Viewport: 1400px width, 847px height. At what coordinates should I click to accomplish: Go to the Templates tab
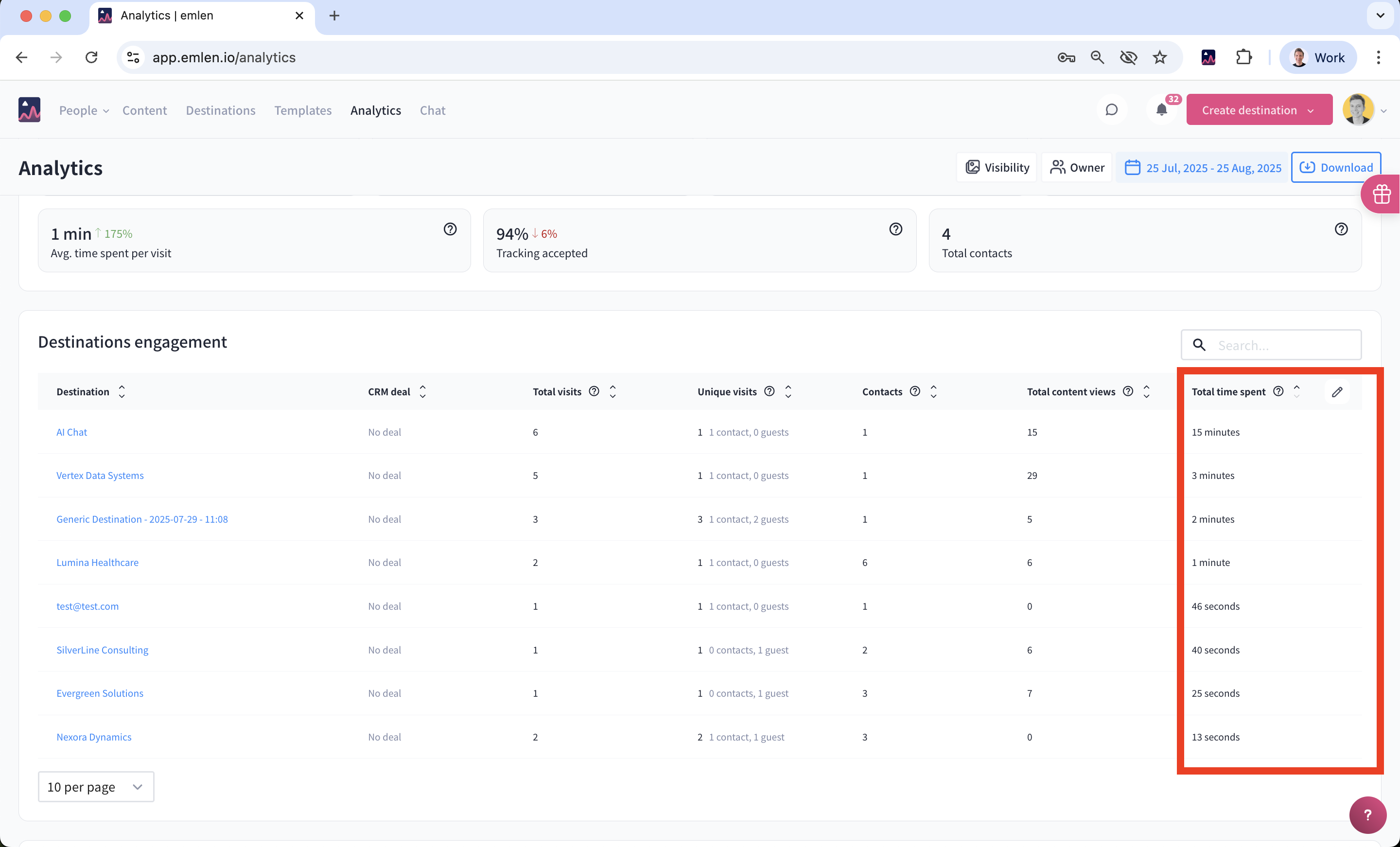(303, 110)
